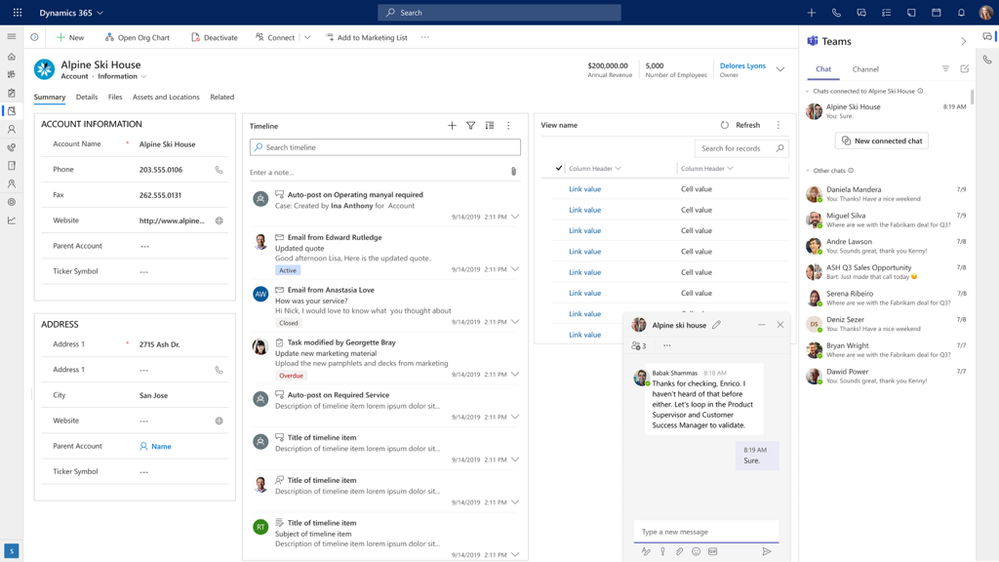Screen dimensions: 999x562
Task: Open website globe icon for alpine URL
Action: (x=219, y=220)
